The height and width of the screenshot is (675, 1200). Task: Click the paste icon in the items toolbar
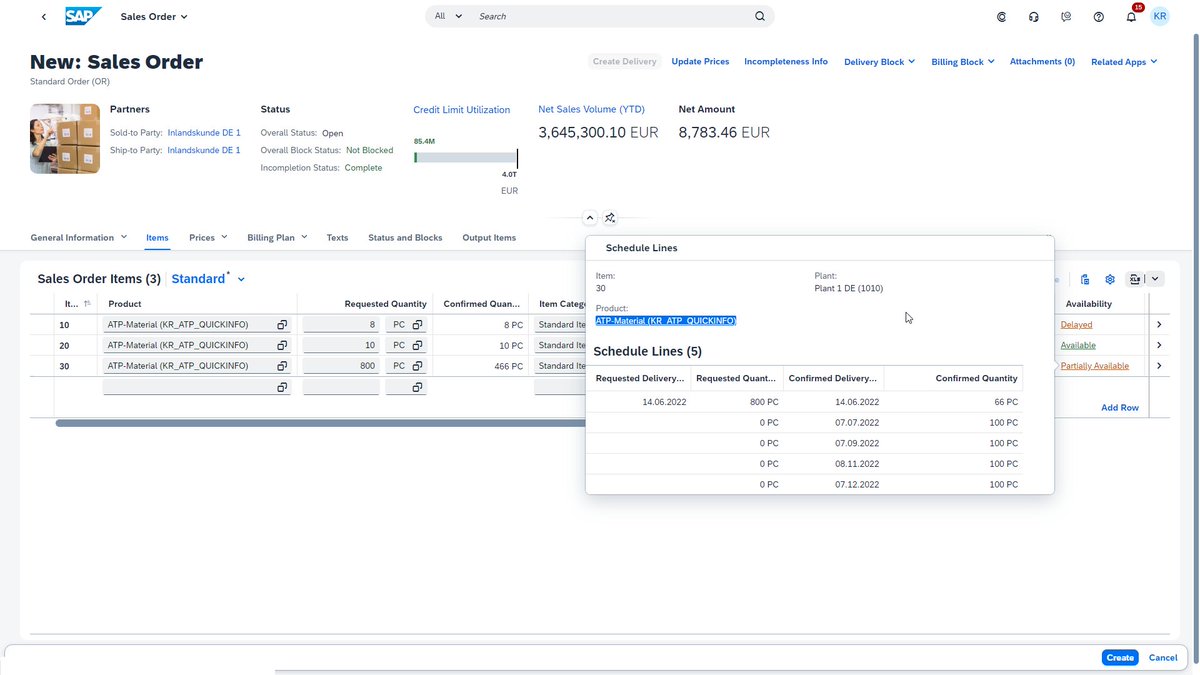coord(1085,279)
